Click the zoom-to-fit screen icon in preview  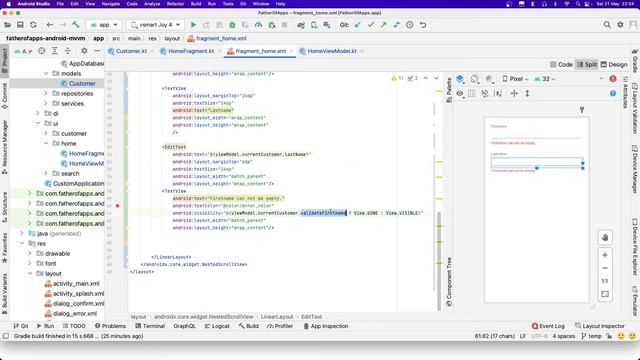click(605, 294)
